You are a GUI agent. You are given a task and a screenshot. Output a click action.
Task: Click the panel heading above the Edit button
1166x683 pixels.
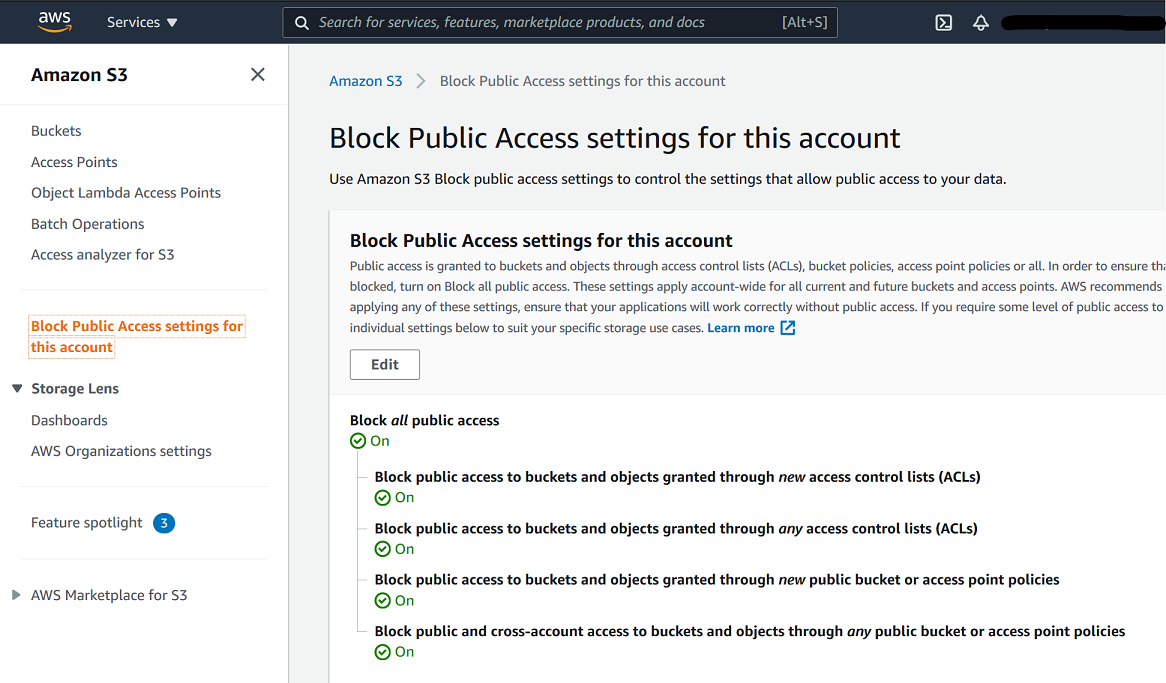(541, 240)
